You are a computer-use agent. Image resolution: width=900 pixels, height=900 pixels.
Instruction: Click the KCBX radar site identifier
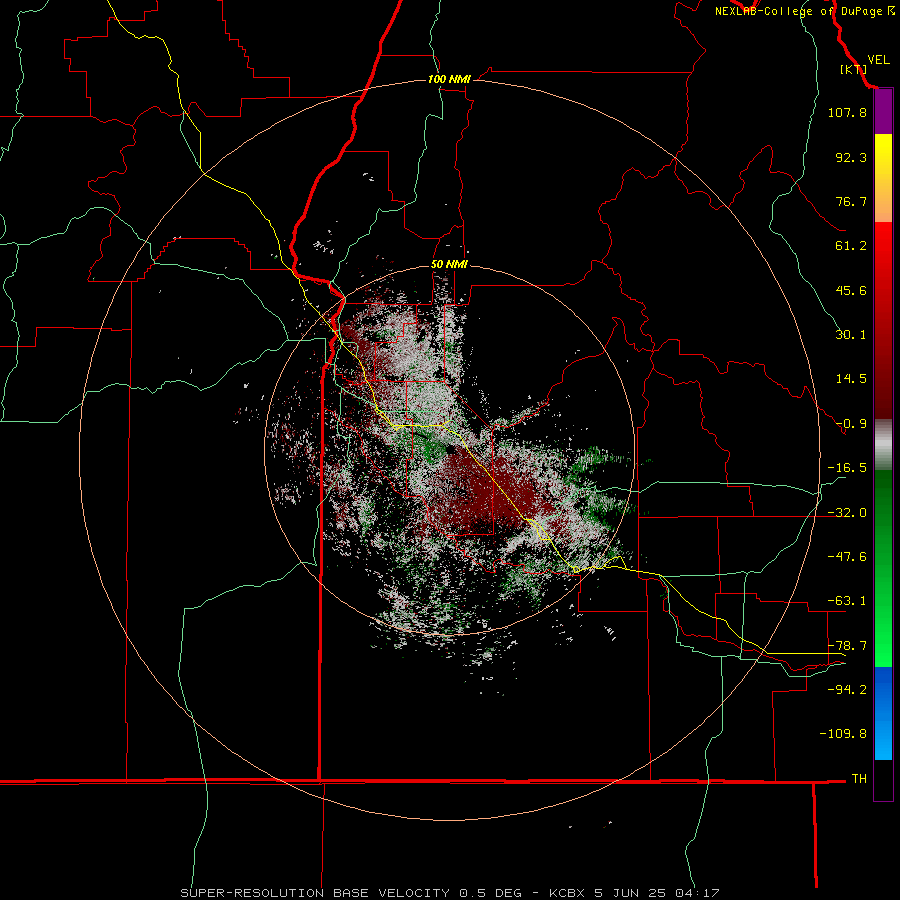coord(568,893)
